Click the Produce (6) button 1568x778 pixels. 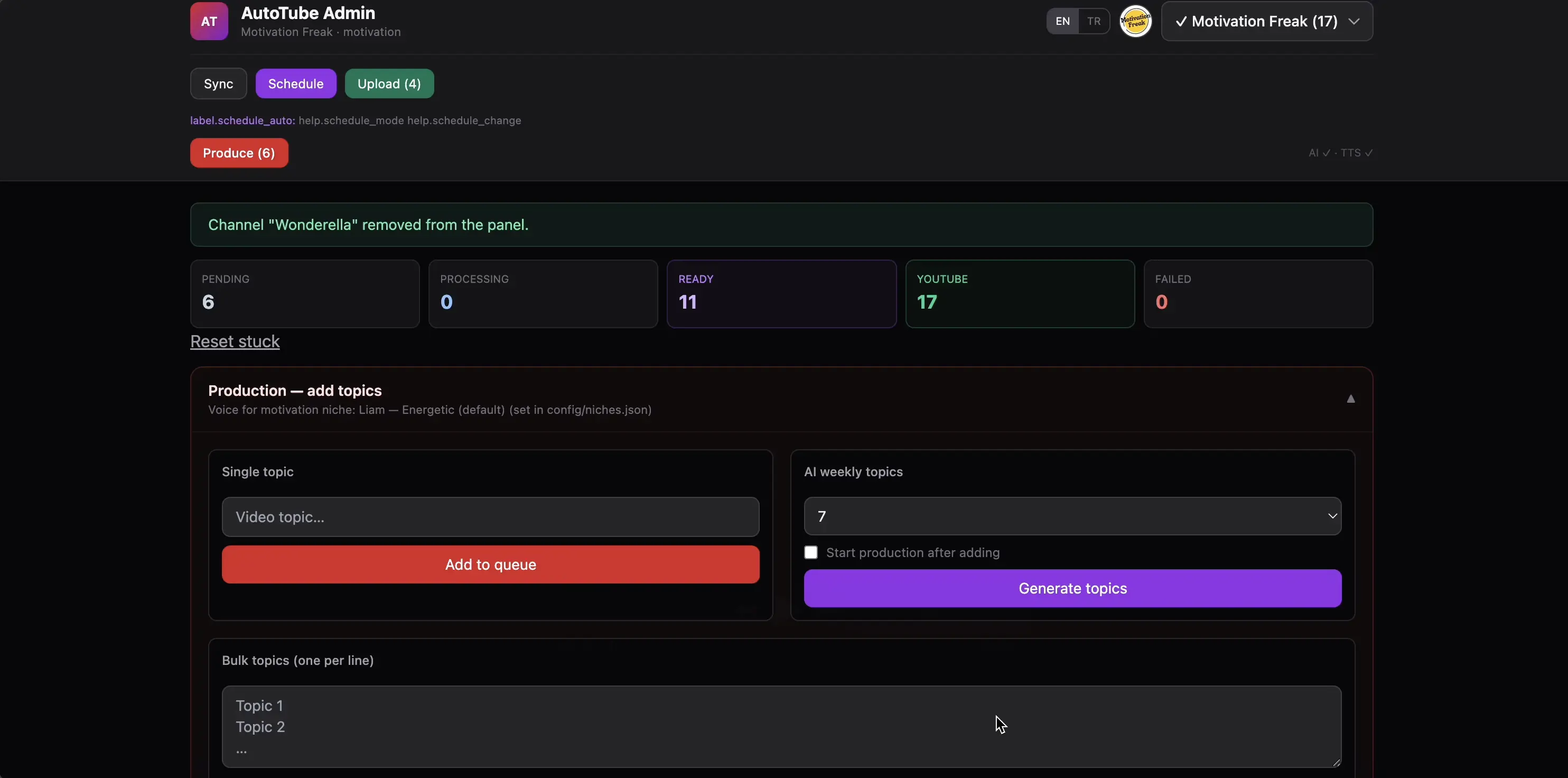click(x=239, y=153)
